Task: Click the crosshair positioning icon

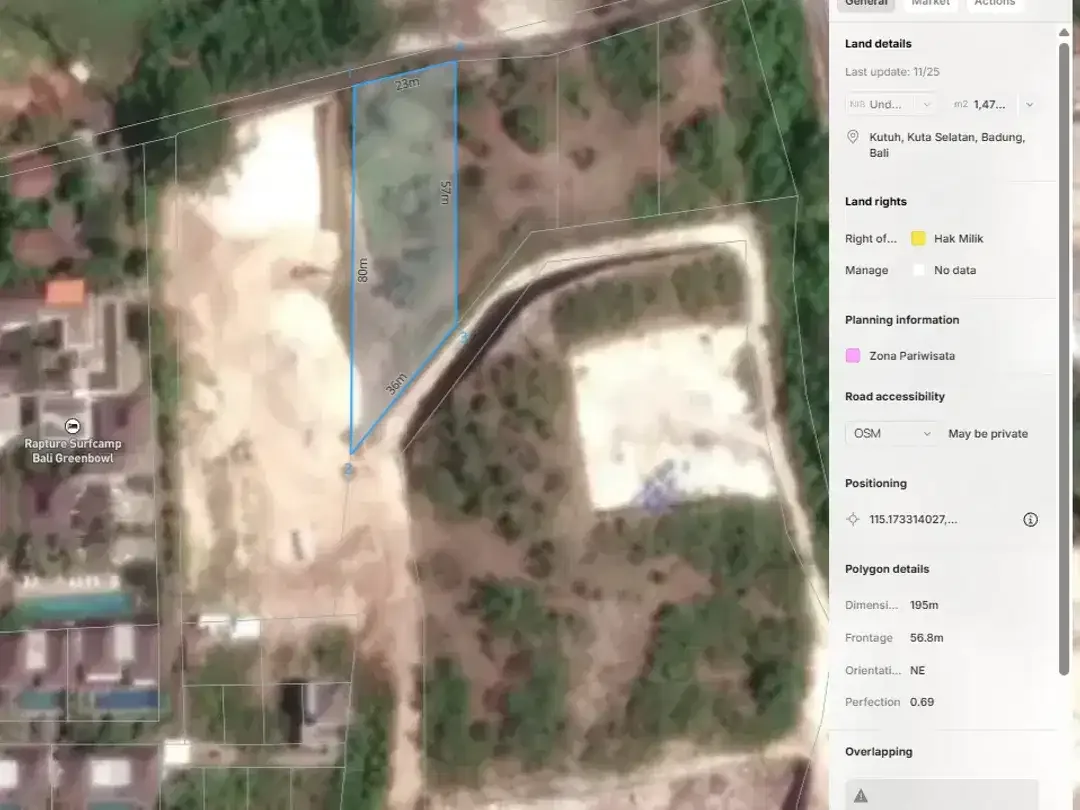Action: (853, 519)
